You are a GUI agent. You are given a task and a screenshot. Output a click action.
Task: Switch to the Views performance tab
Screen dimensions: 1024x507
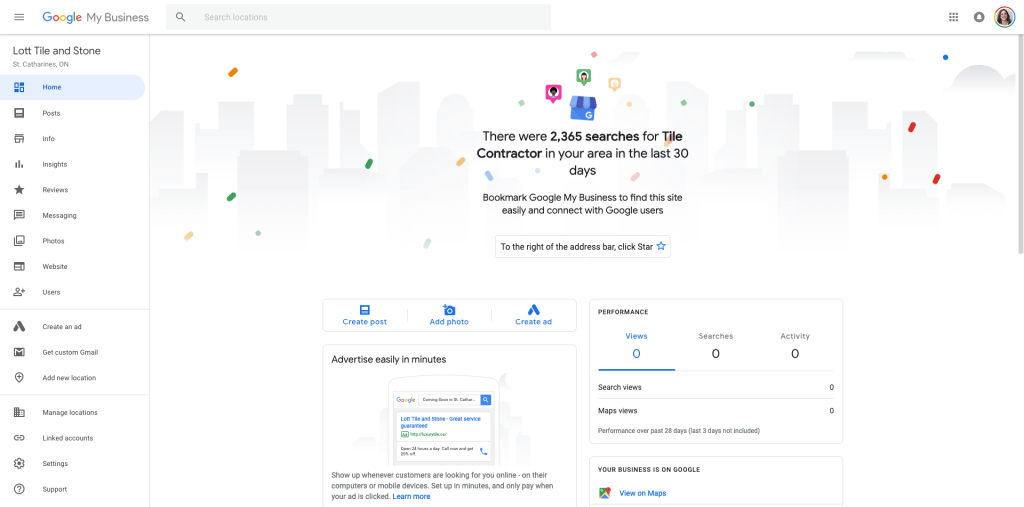pyautogui.click(x=636, y=346)
